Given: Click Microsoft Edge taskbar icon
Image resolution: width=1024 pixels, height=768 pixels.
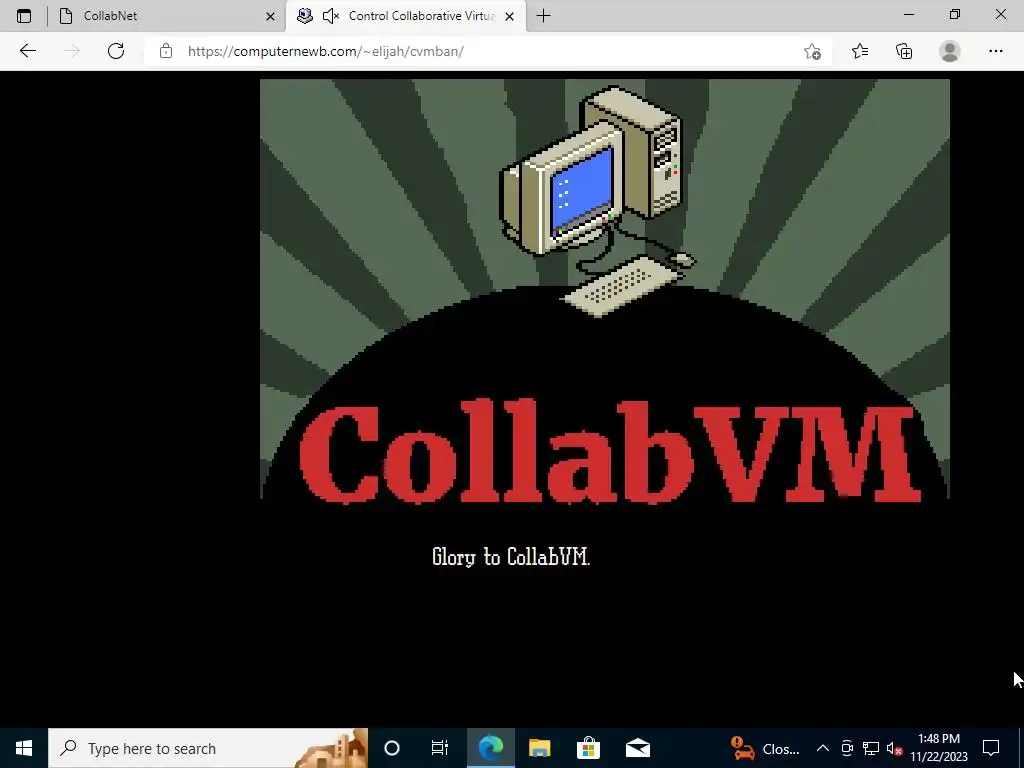Looking at the screenshot, I should (491, 748).
